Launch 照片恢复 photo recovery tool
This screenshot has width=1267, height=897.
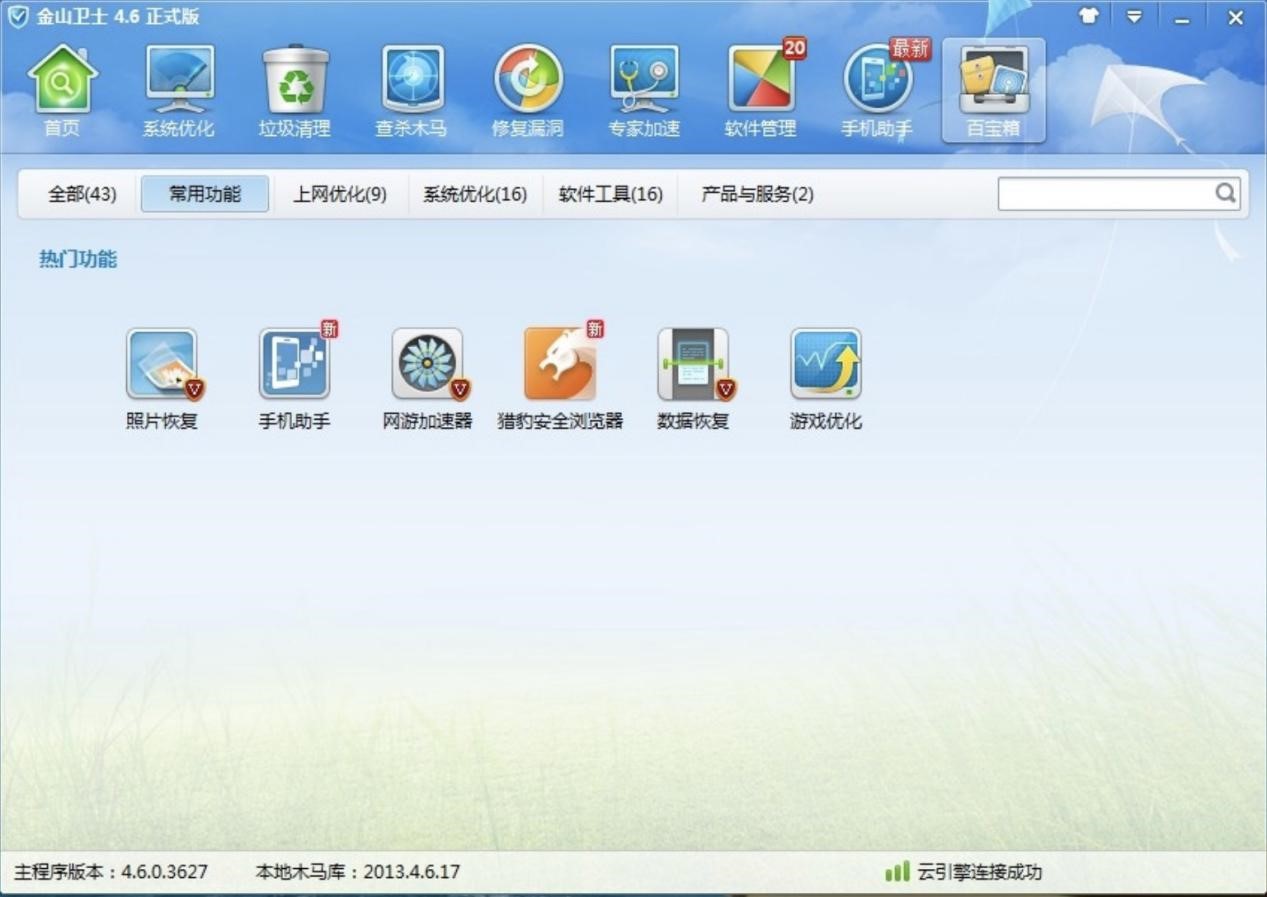(x=162, y=379)
